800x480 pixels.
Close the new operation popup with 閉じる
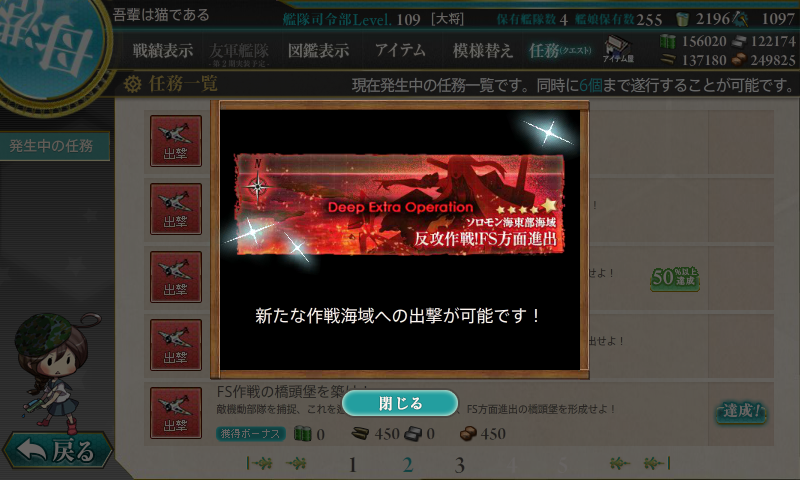[399, 403]
